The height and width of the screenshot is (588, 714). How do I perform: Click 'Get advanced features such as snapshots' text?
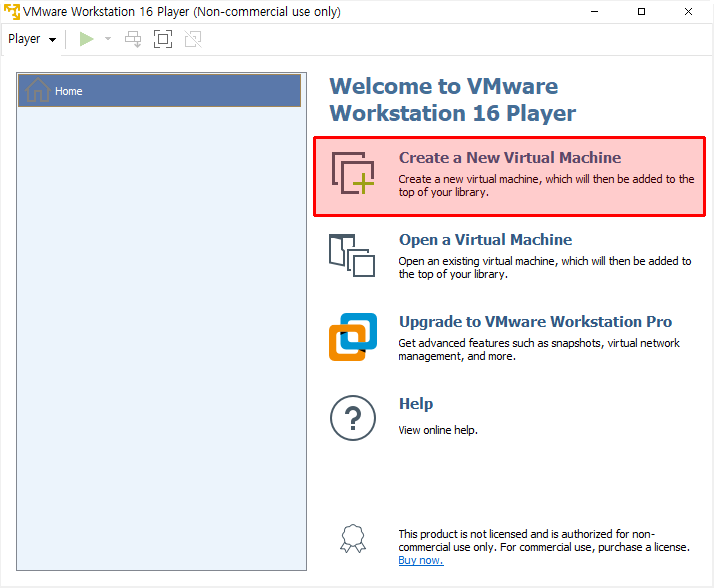point(539,350)
